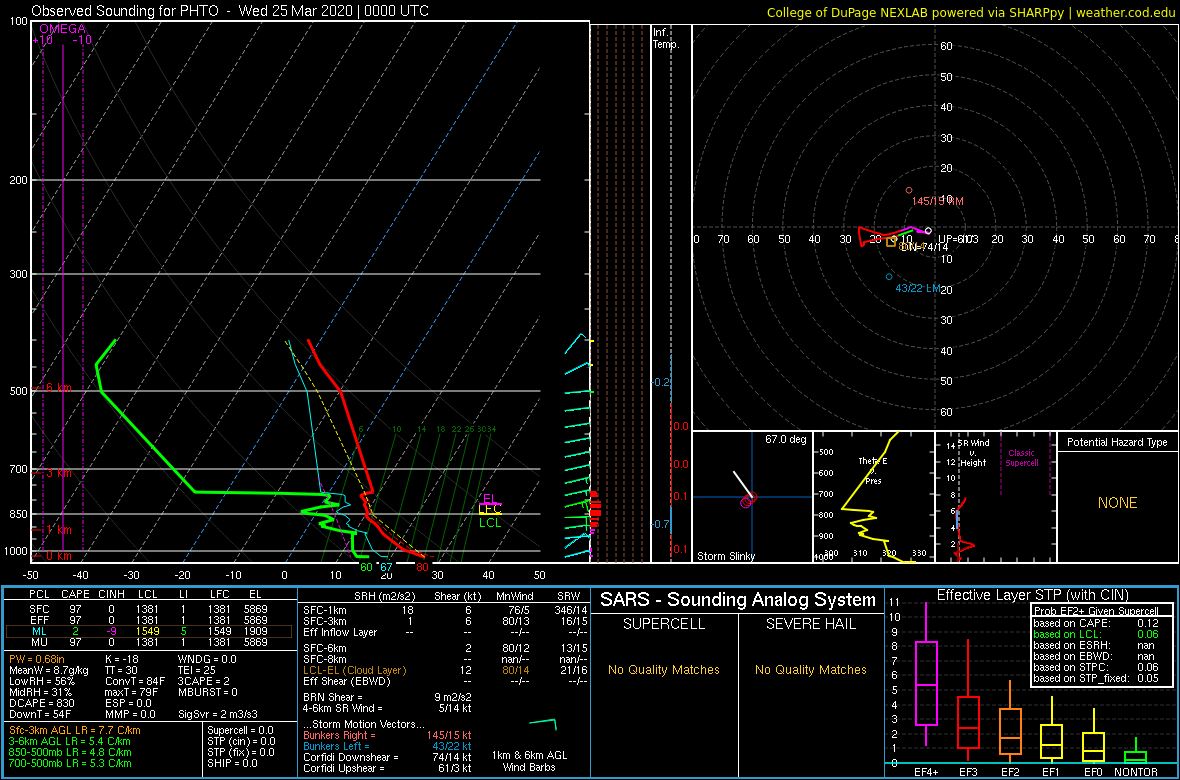Click the CINH column header
Image resolution: width=1180 pixels, height=780 pixels.
click(x=111, y=595)
